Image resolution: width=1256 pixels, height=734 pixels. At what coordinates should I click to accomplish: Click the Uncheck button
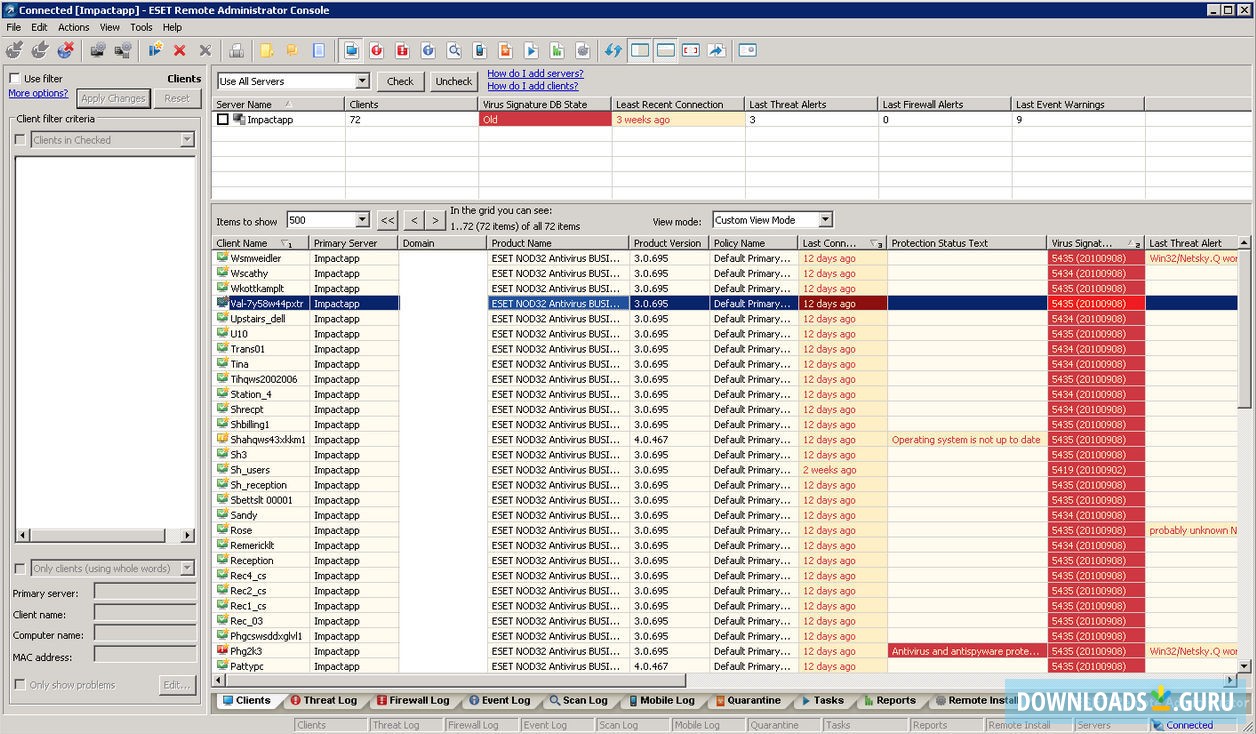(453, 81)
